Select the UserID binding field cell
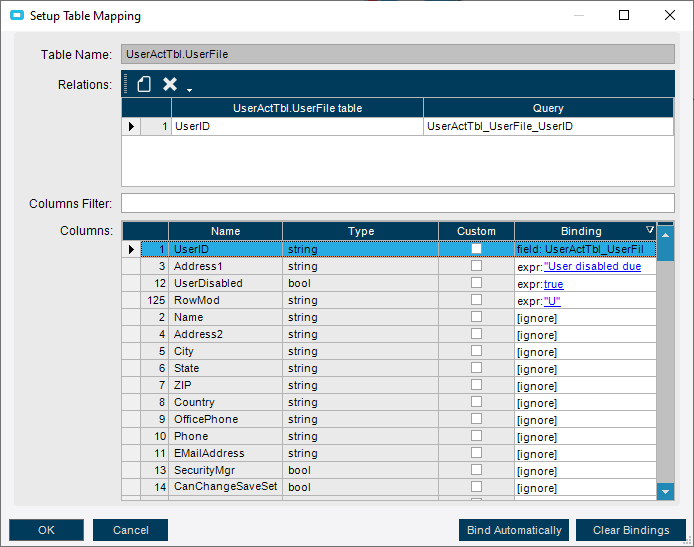Viewport: 694px width, 547px height. [x=585, y=249]
